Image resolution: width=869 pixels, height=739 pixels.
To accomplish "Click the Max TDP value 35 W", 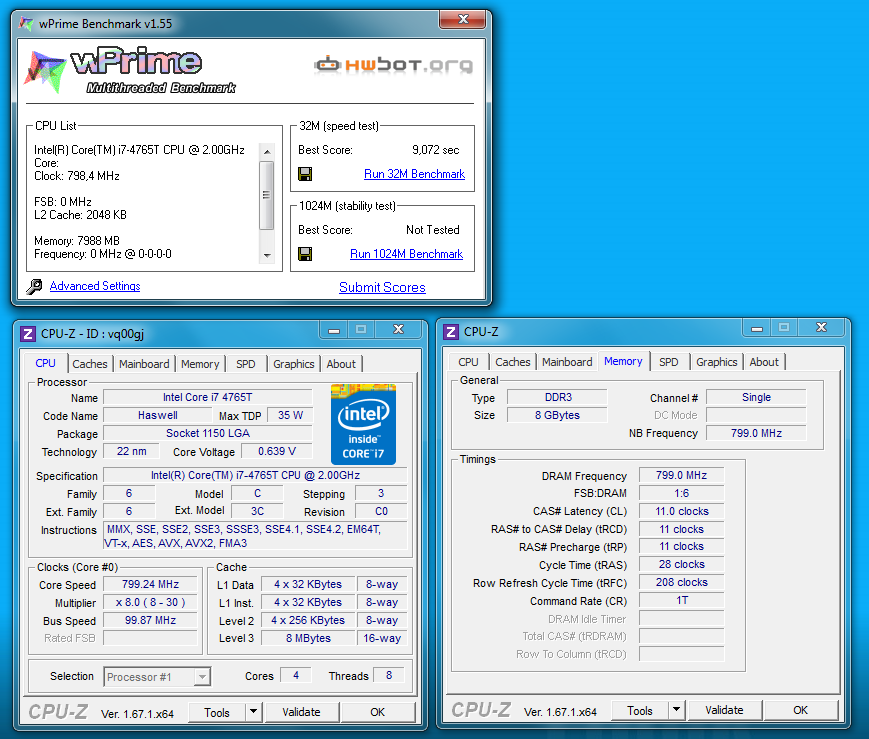I will (x=290, y=415).
